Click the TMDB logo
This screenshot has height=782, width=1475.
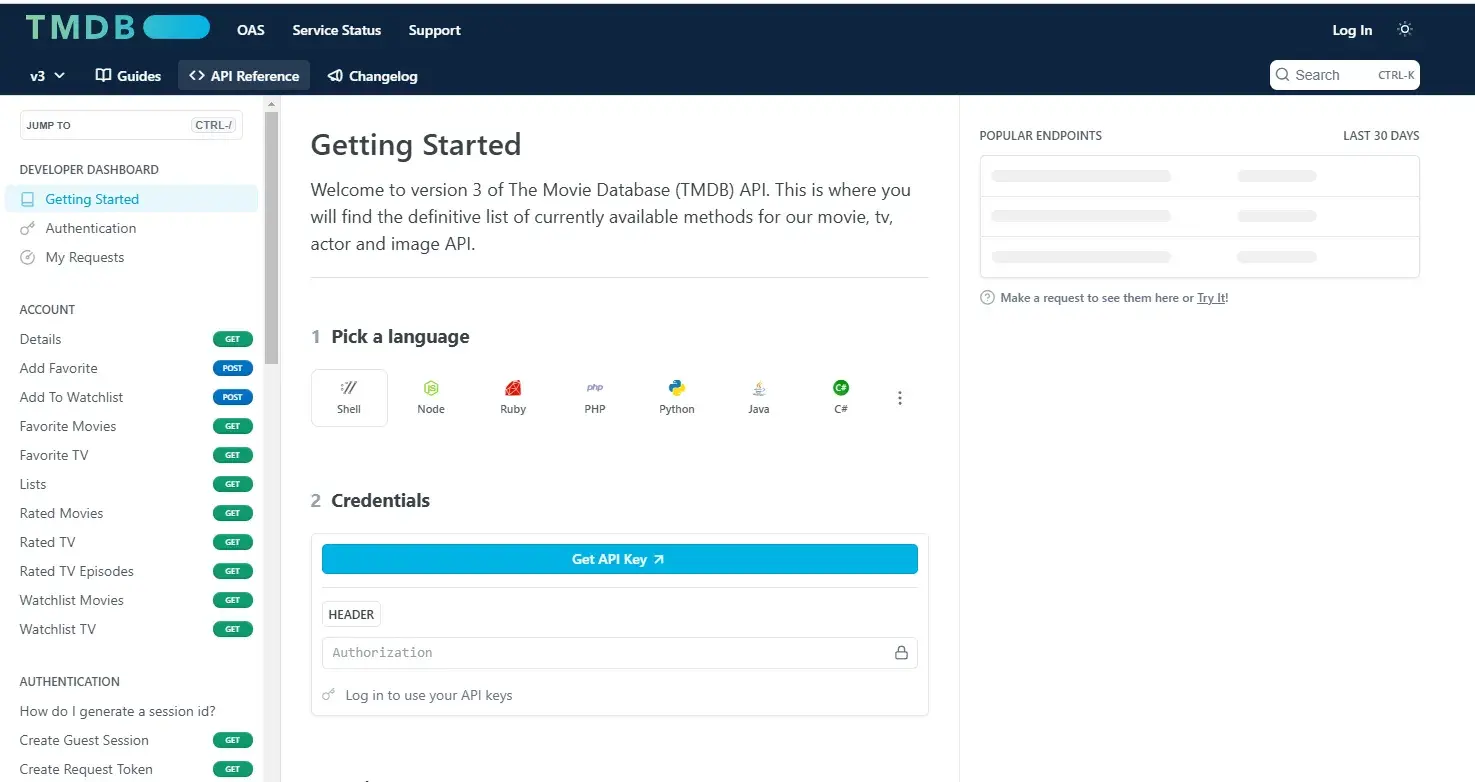117,28
